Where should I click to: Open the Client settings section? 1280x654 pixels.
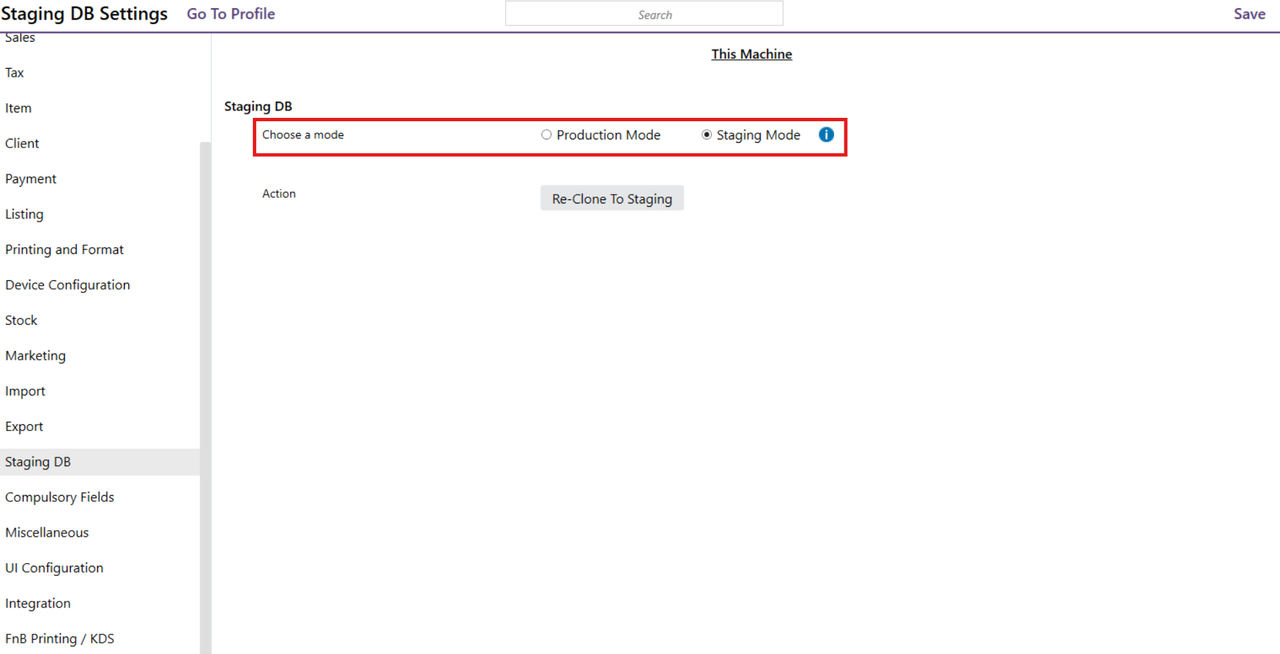(x=22, y=143)
